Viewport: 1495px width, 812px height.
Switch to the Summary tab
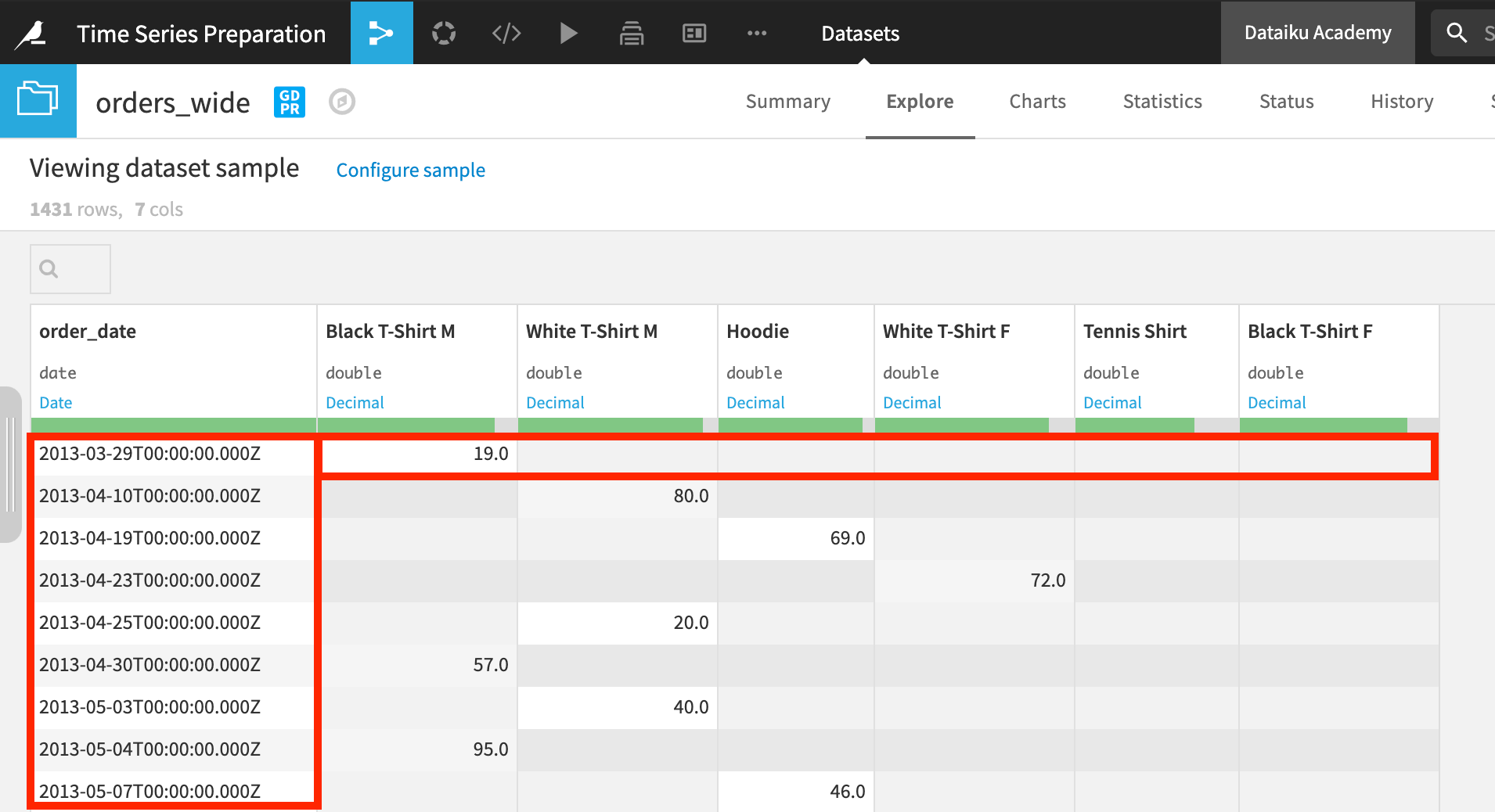(x=788, y=102)
